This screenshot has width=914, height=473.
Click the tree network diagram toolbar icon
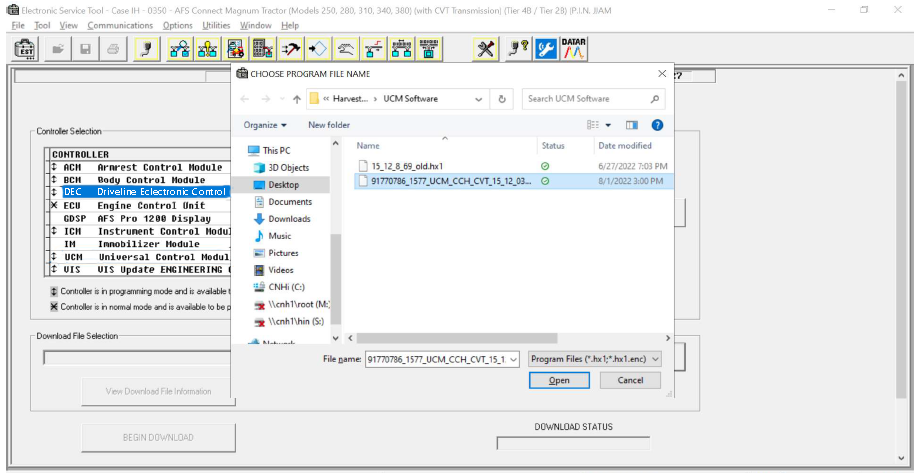click(402, 49)
